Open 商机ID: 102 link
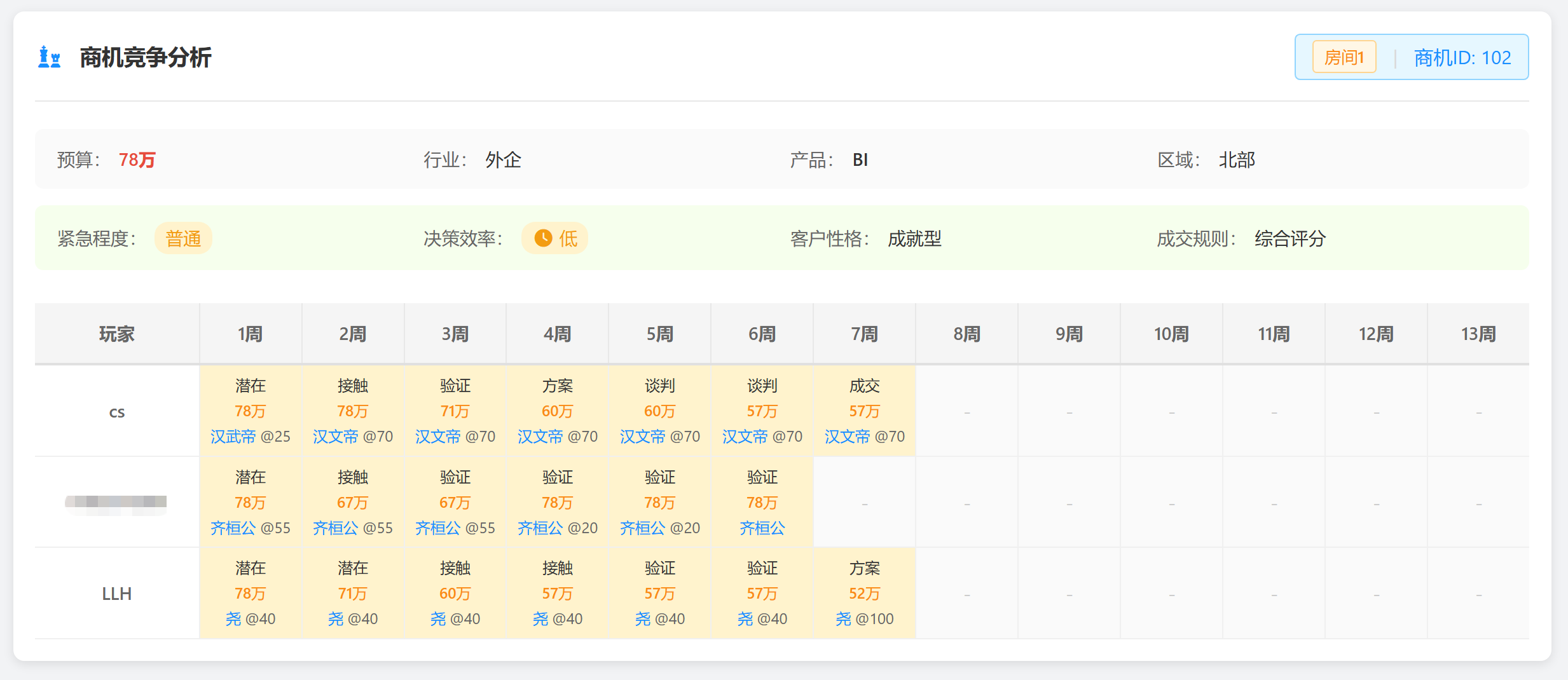The image size is (1568, 680). pyautogui.click(x=1462, y=57)
